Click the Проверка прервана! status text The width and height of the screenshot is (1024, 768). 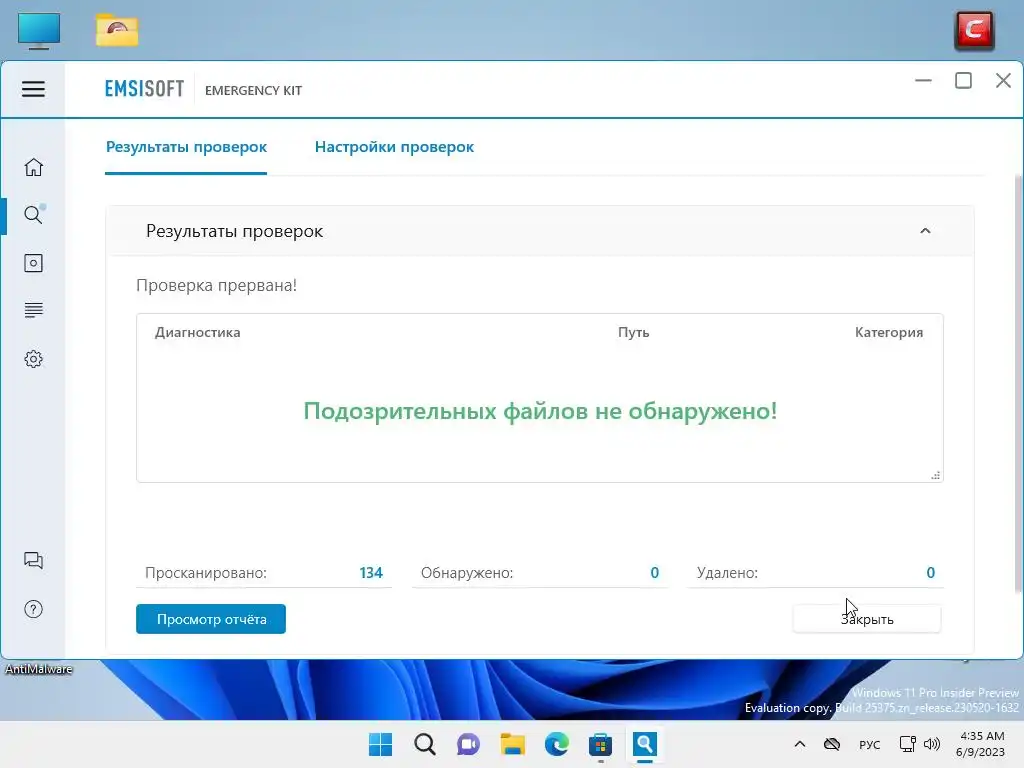pos(216,285)
